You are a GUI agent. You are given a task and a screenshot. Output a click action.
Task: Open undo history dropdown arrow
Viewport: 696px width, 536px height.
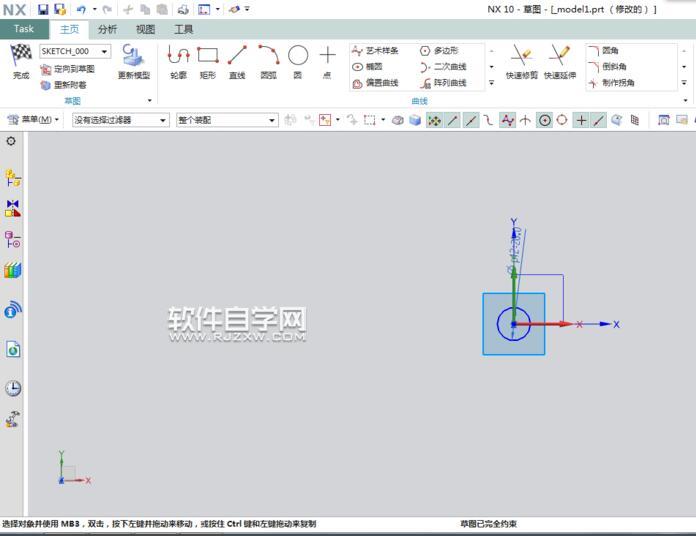click(x=95, y=9)
